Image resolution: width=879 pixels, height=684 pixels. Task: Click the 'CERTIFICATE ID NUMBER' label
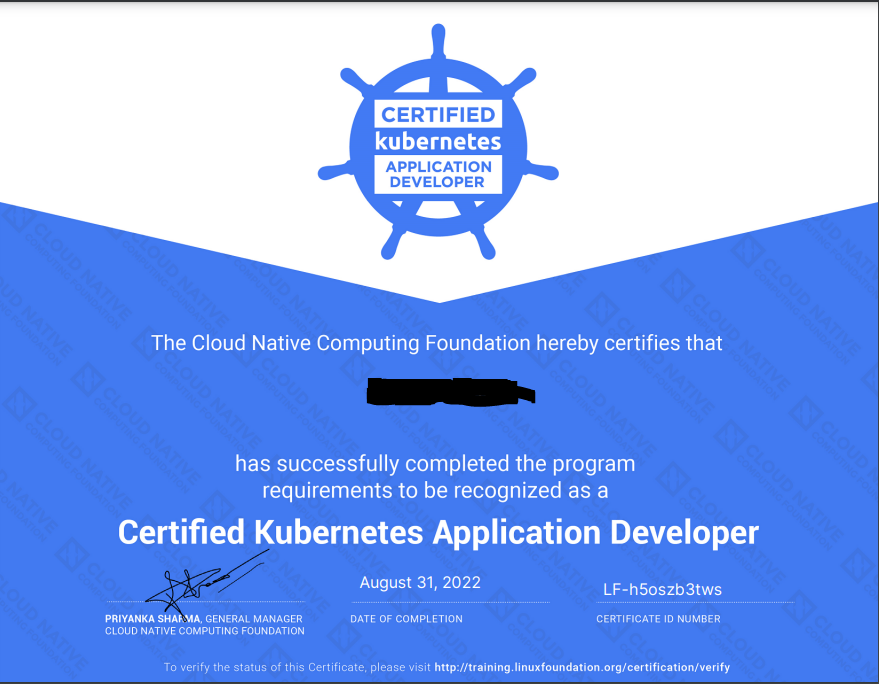pos(658,619)
